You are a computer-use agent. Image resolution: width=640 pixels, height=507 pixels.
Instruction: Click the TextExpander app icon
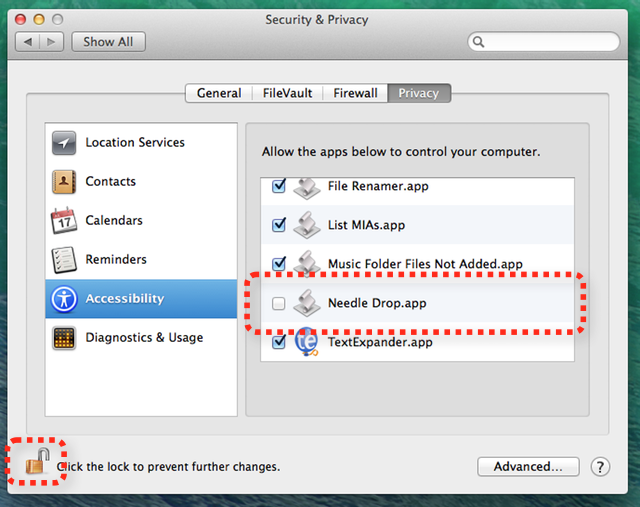pyautogui.click(x=307, y=341)
